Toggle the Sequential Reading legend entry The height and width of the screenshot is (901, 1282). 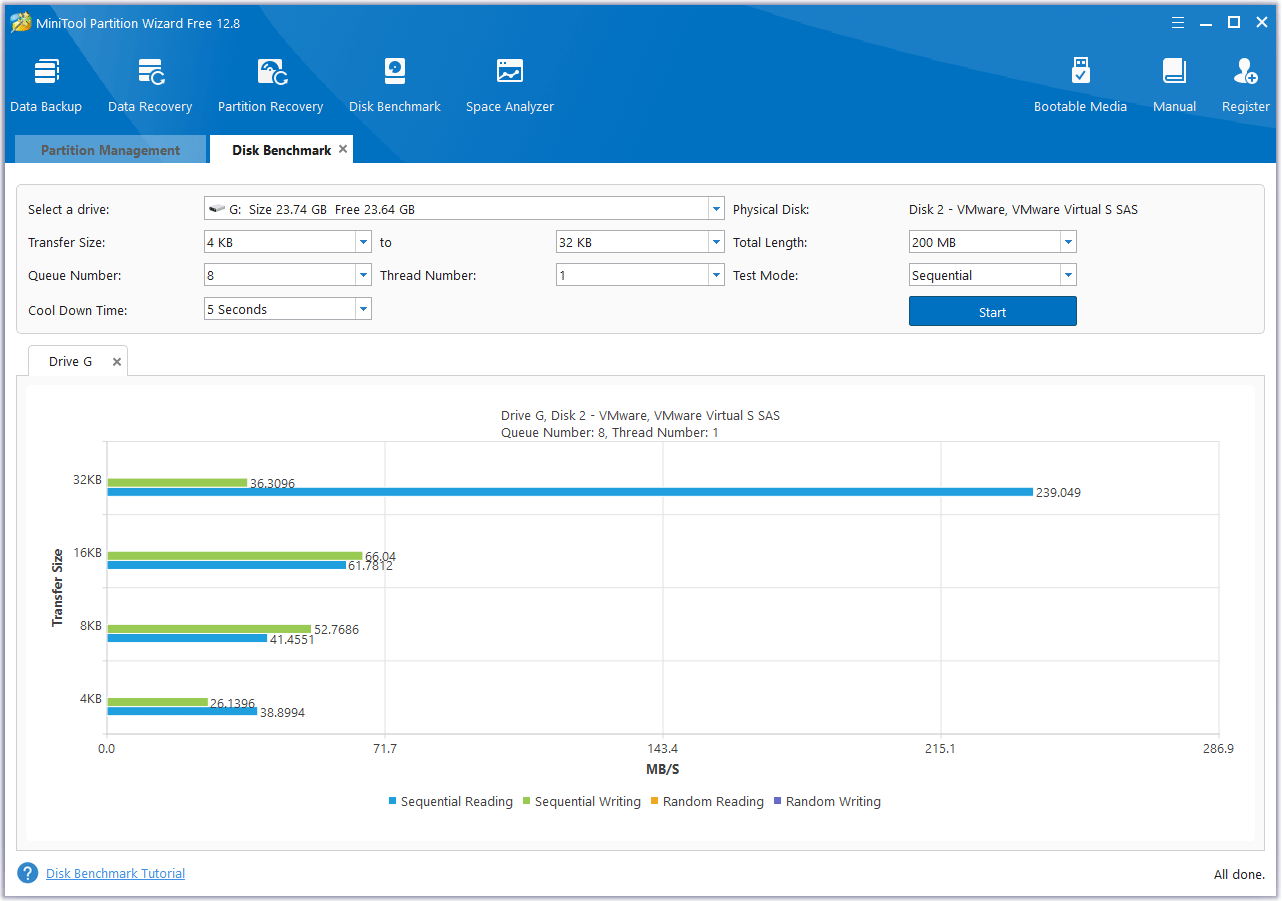pyautogui.click(x=456, y=802)
